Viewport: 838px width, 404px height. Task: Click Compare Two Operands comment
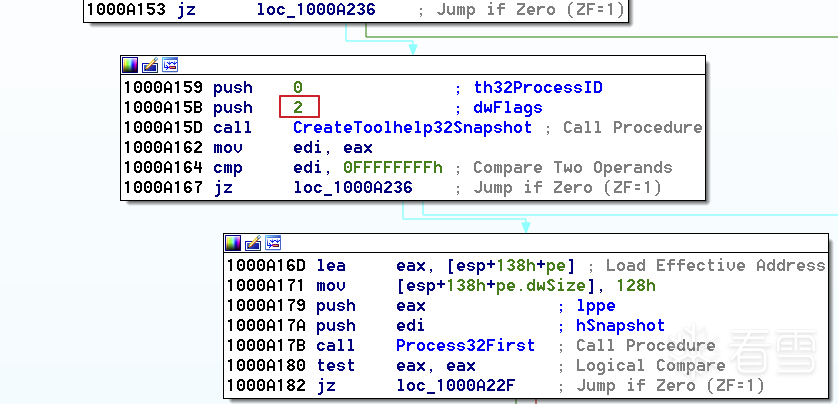(x=572, y=168)
